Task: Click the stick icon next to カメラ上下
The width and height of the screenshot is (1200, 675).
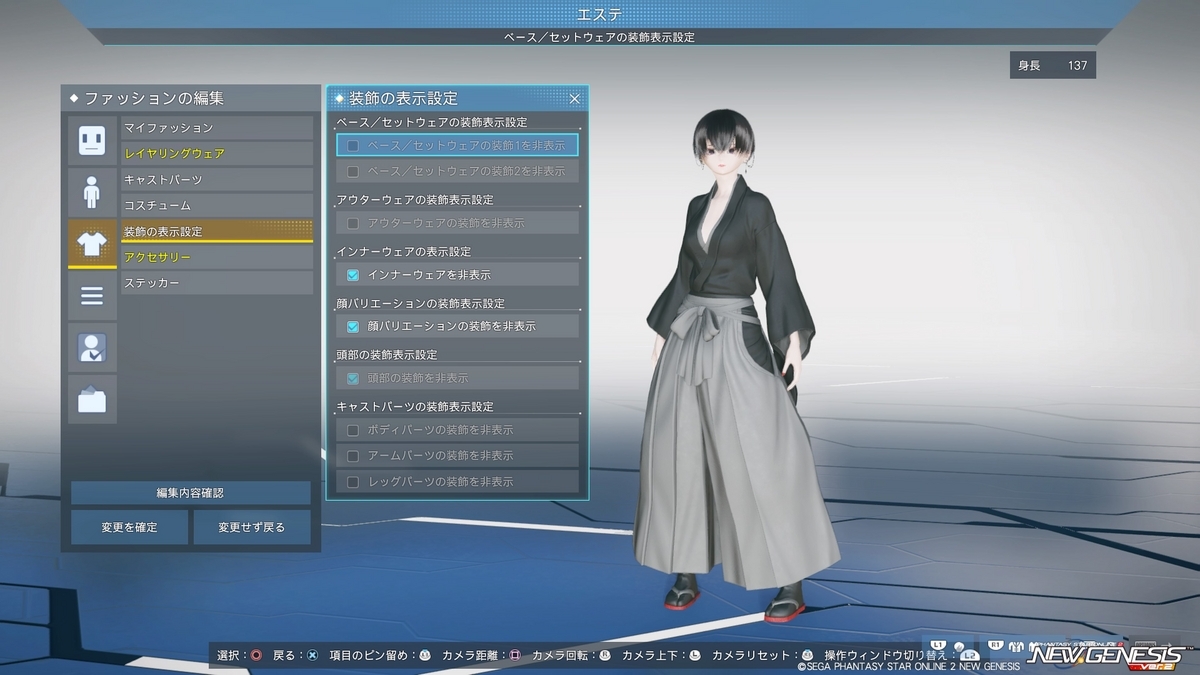Action: 693,656
